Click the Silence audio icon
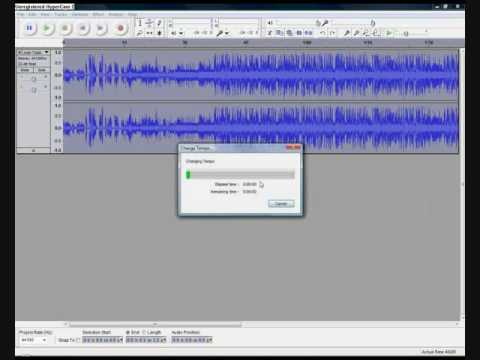Viewport: 480px width, 360px height. [x=309, y=33]
